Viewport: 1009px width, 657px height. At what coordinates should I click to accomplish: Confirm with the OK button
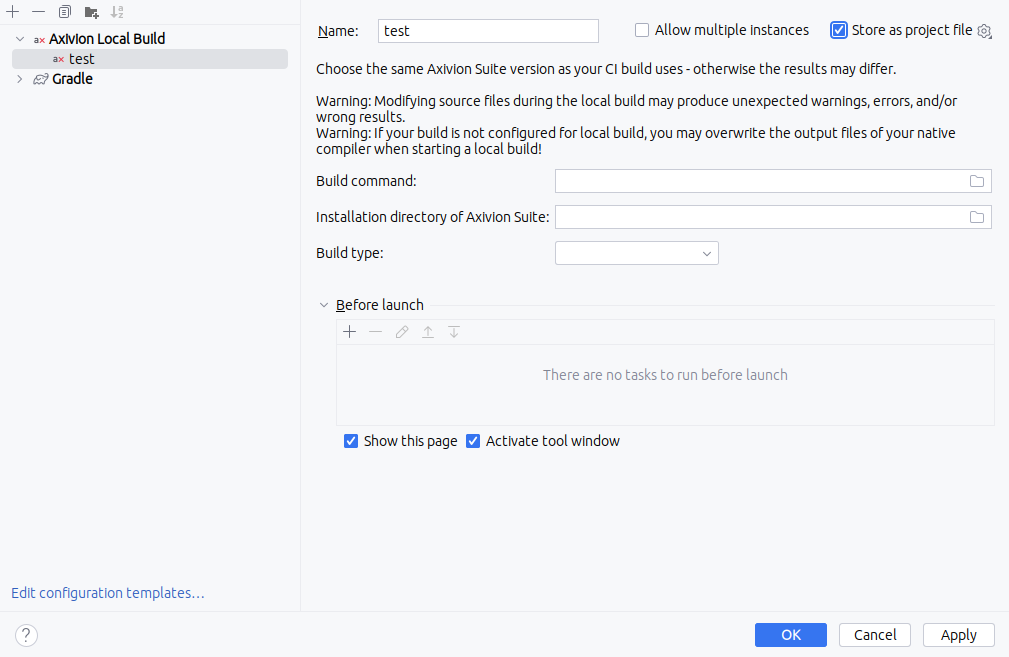(x=790, y=635)
